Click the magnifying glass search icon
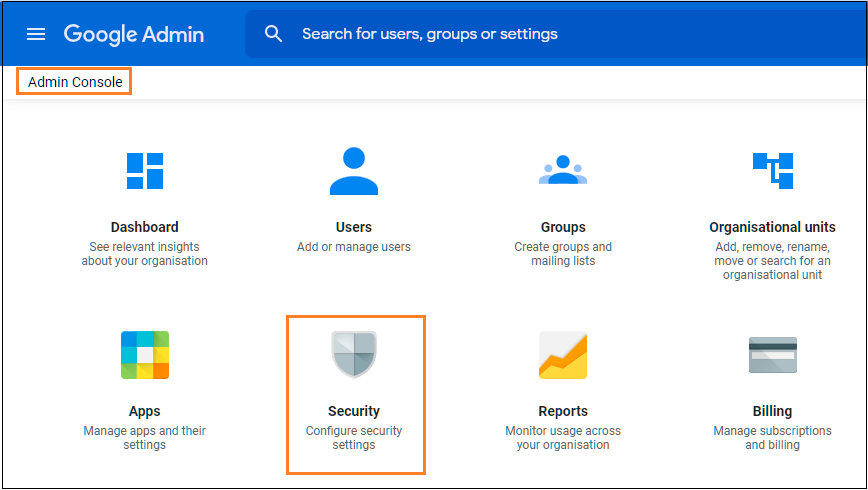Screen dimensions: 868x490 273,34
